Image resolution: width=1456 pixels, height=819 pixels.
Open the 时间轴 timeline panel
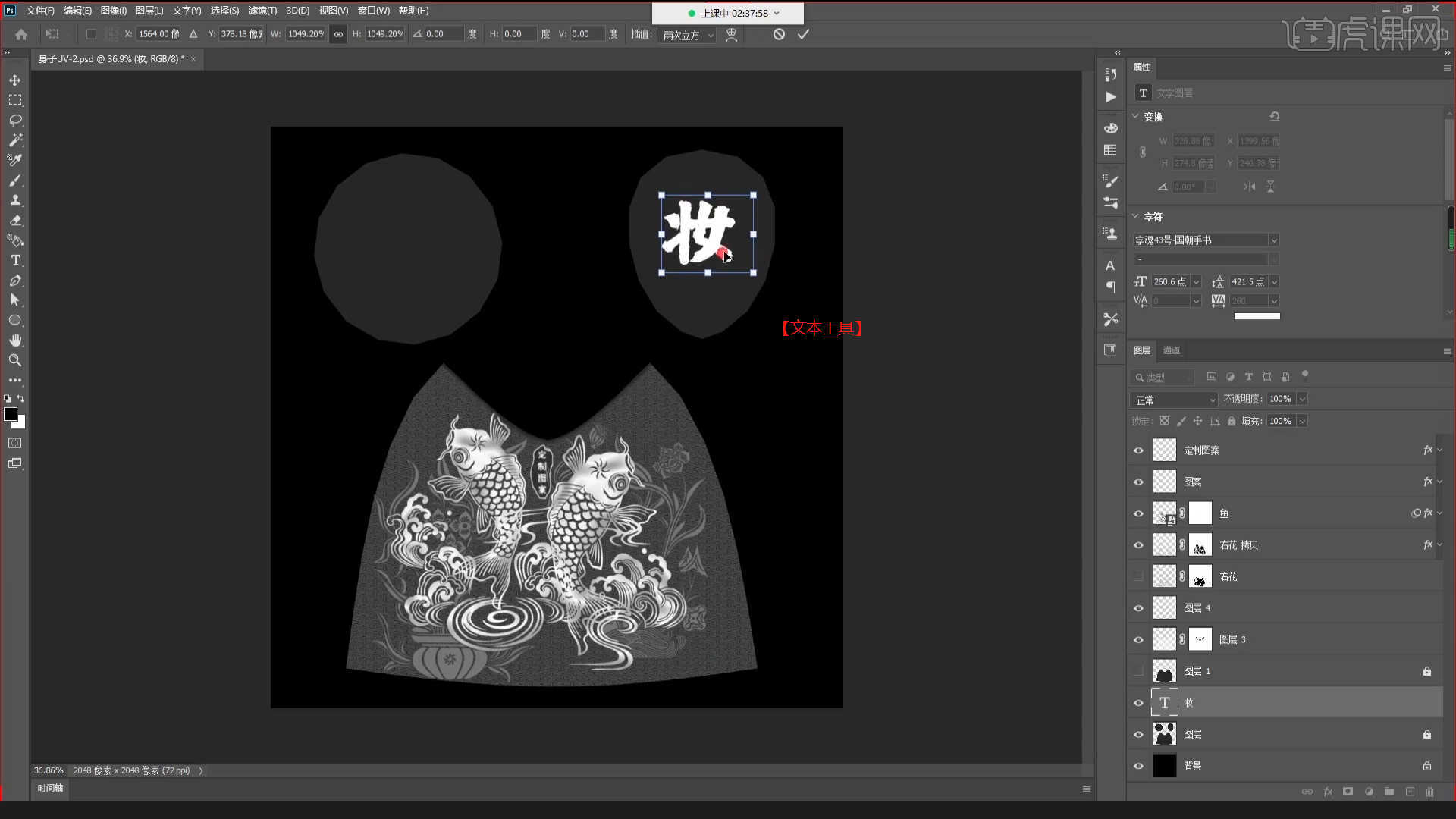pos(50,788)
